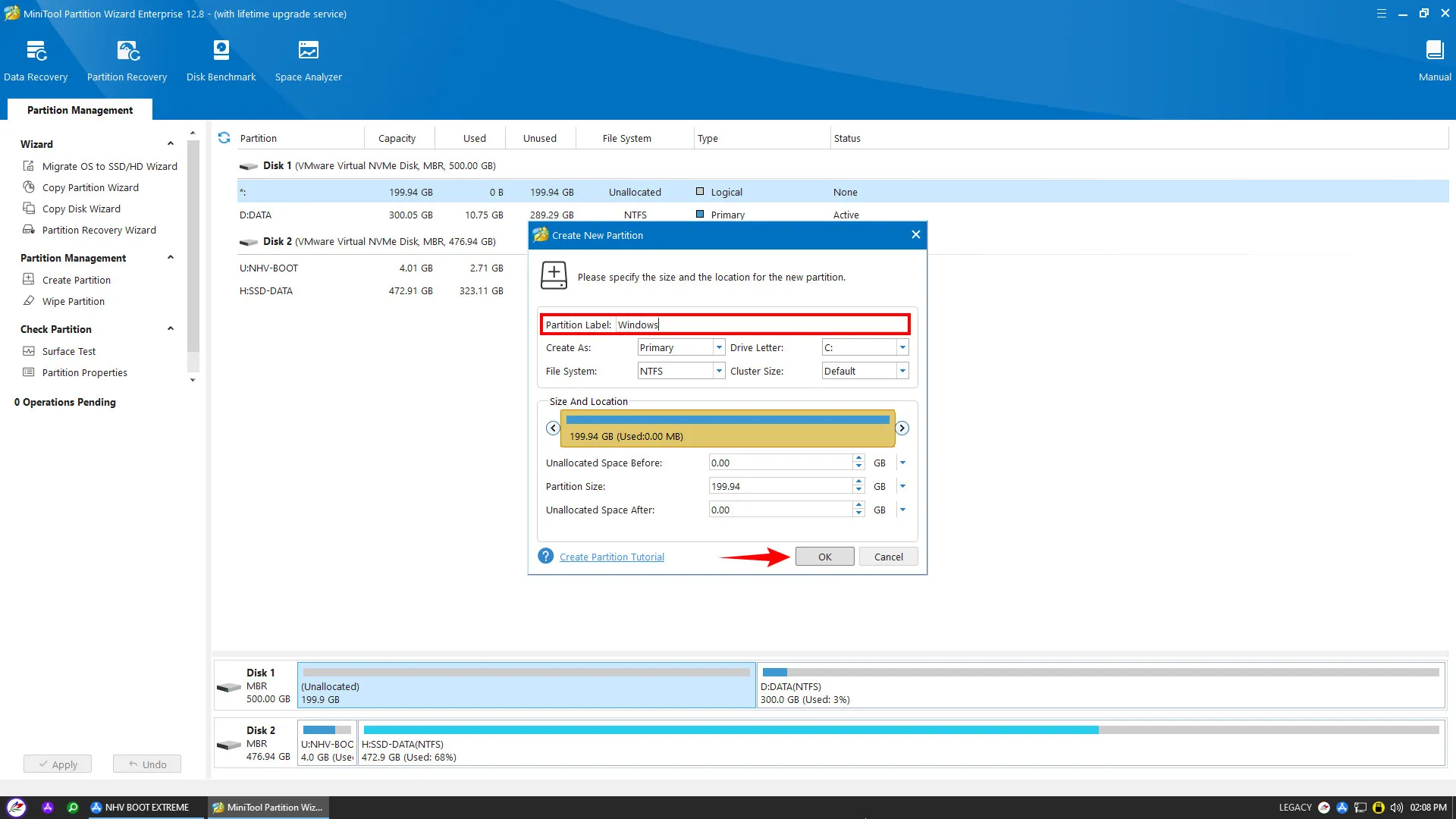Viewport: 1456px width, 819px height.
Task: Click the partition size slider bar
Action: pos(727,428)
